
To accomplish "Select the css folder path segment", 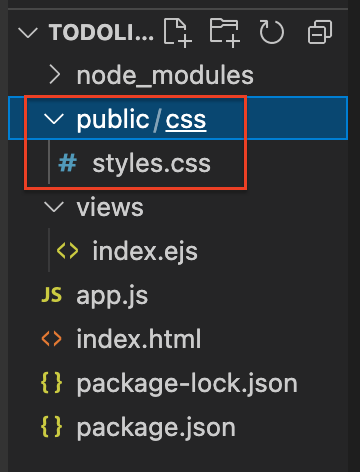I will (x=186, y=119).
